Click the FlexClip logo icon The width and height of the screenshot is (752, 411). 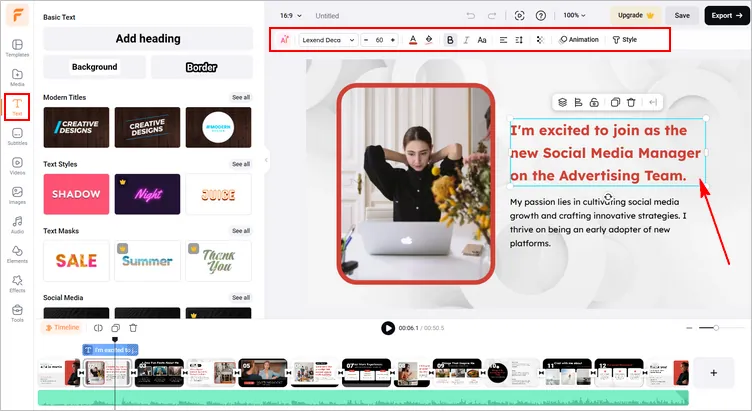pos(17,15)
